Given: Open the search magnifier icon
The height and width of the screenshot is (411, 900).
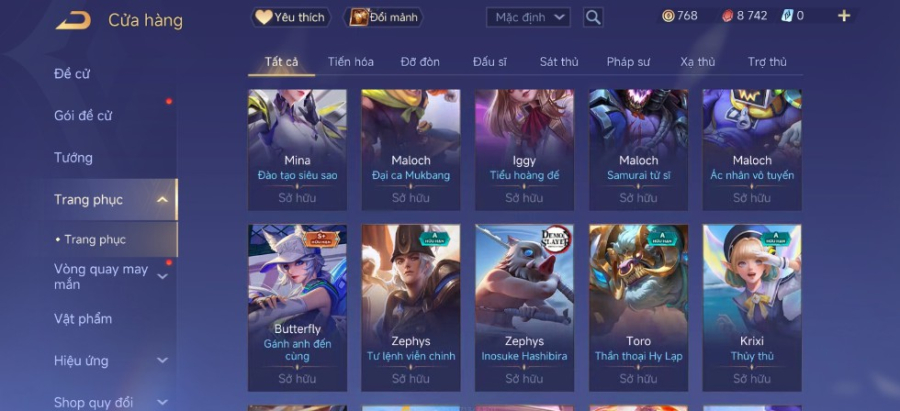Looking at the screenshot, I should tap(593, 17).
